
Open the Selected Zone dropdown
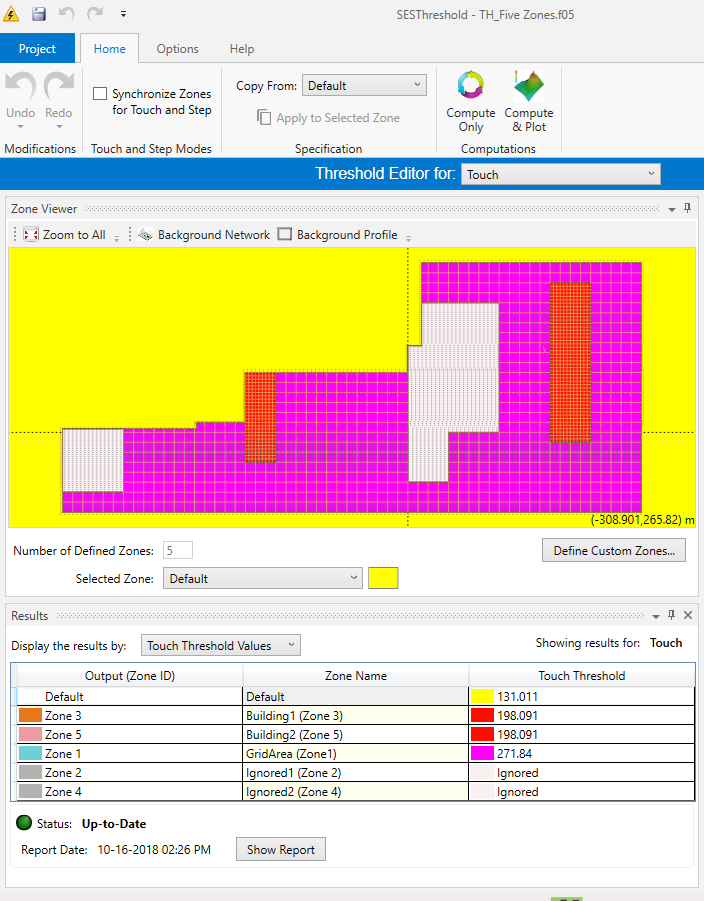(262, 578)
